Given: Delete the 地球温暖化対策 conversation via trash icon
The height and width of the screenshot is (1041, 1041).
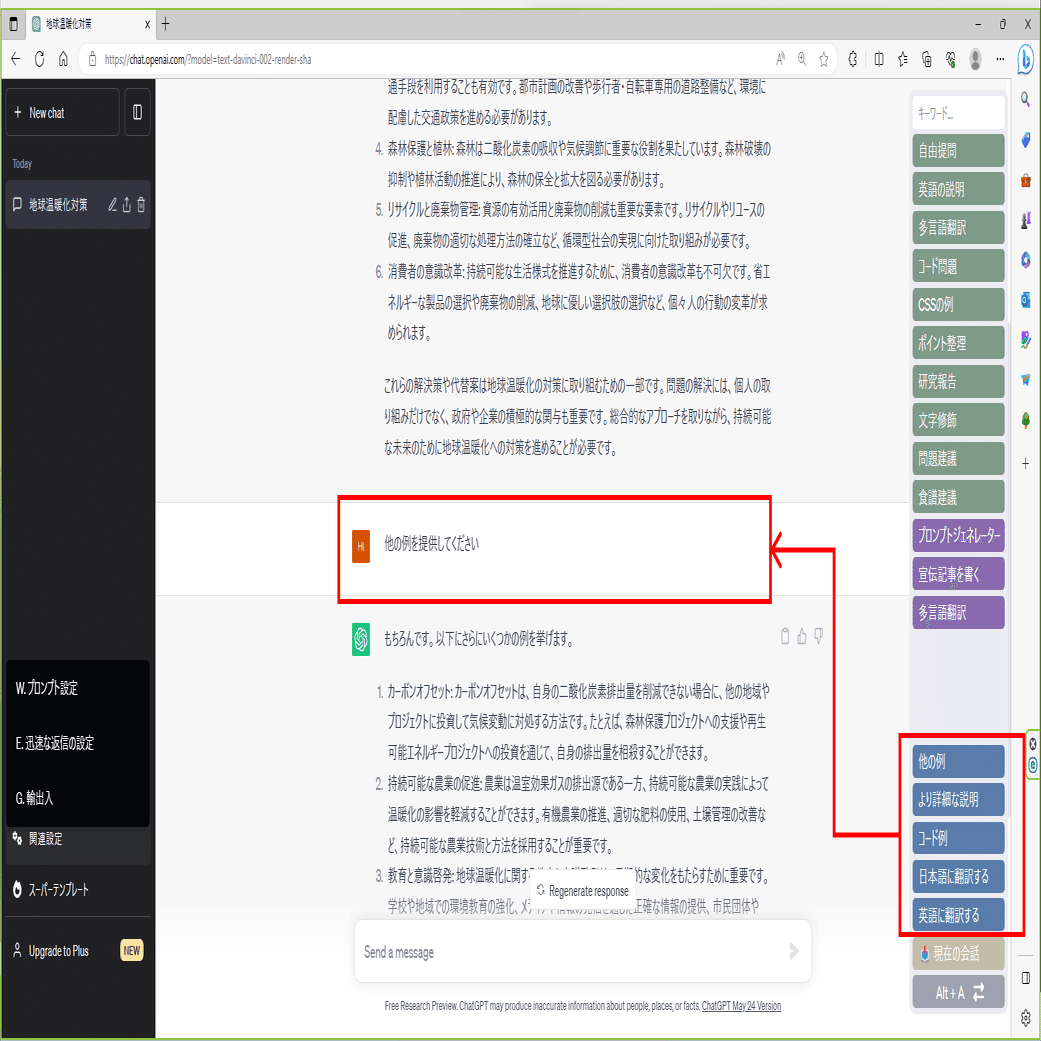Looking at the screenshot, I should tap(143, 204).
